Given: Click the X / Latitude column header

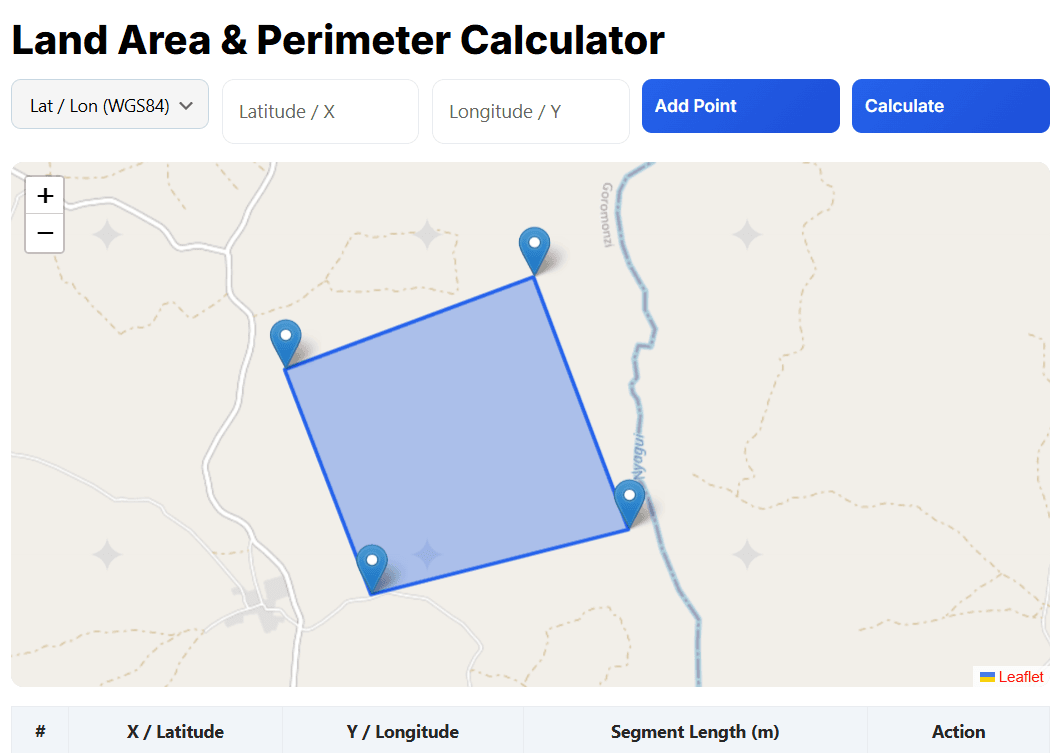Looking at the screenshot, I should point(174,731).
